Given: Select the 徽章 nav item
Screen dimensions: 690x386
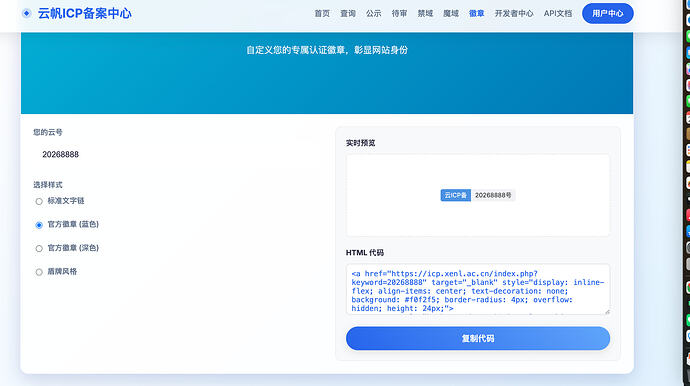Looking at the screenshot, I should pos(477,14).
